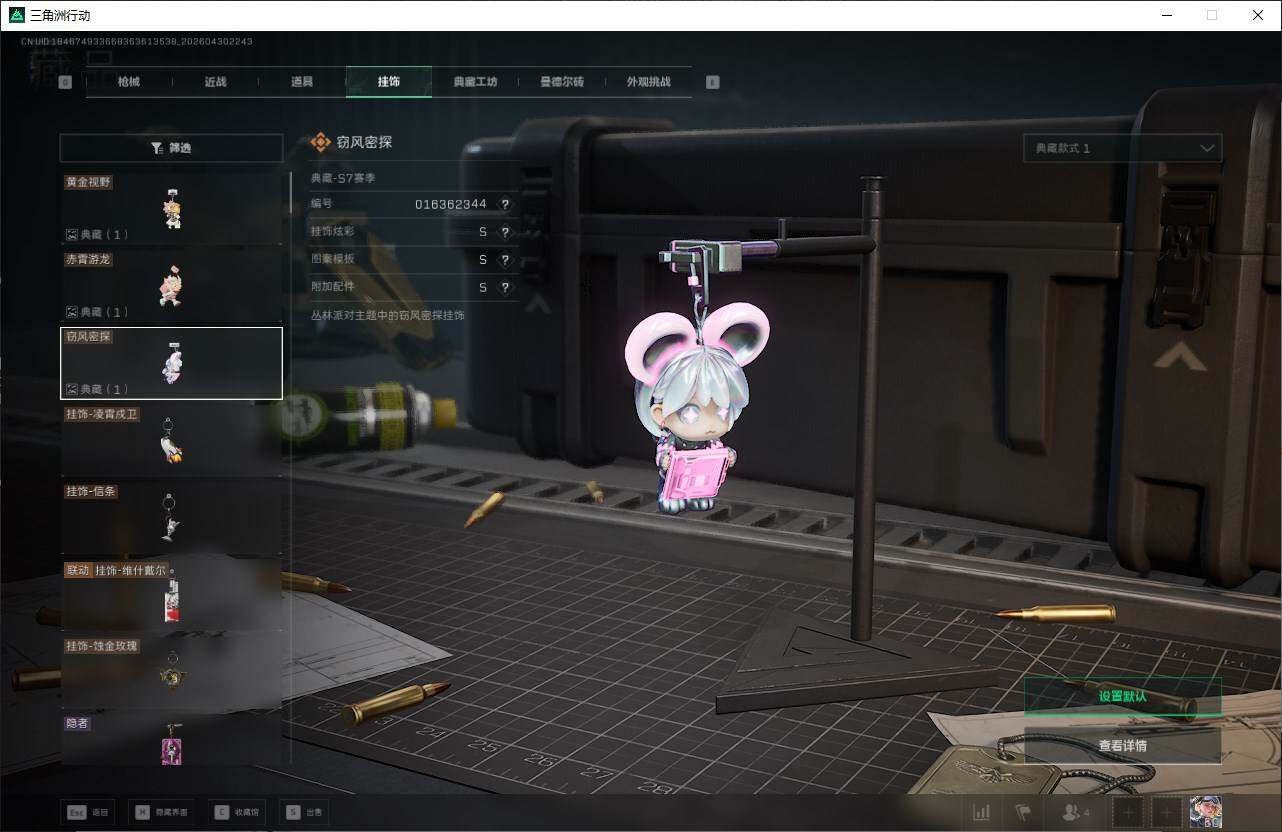This screenshot has width=1282, height=832.
Task: Open the 筛选 filter button
Action: coord(171,148)
